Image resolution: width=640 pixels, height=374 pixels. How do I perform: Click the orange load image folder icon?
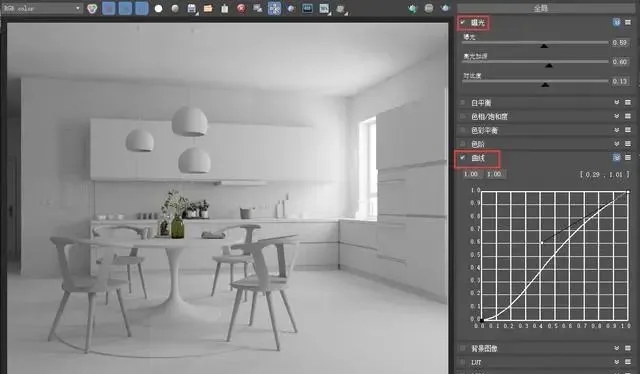[208, 9]
